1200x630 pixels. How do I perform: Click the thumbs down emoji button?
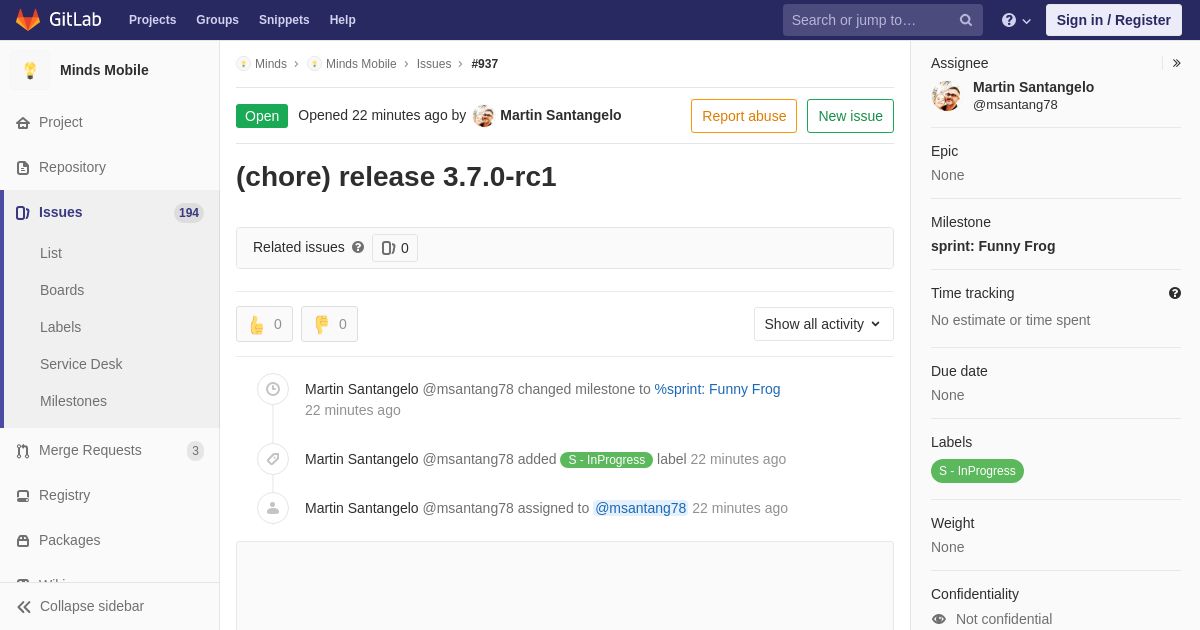pyautogui.click(x=329, y=324)
